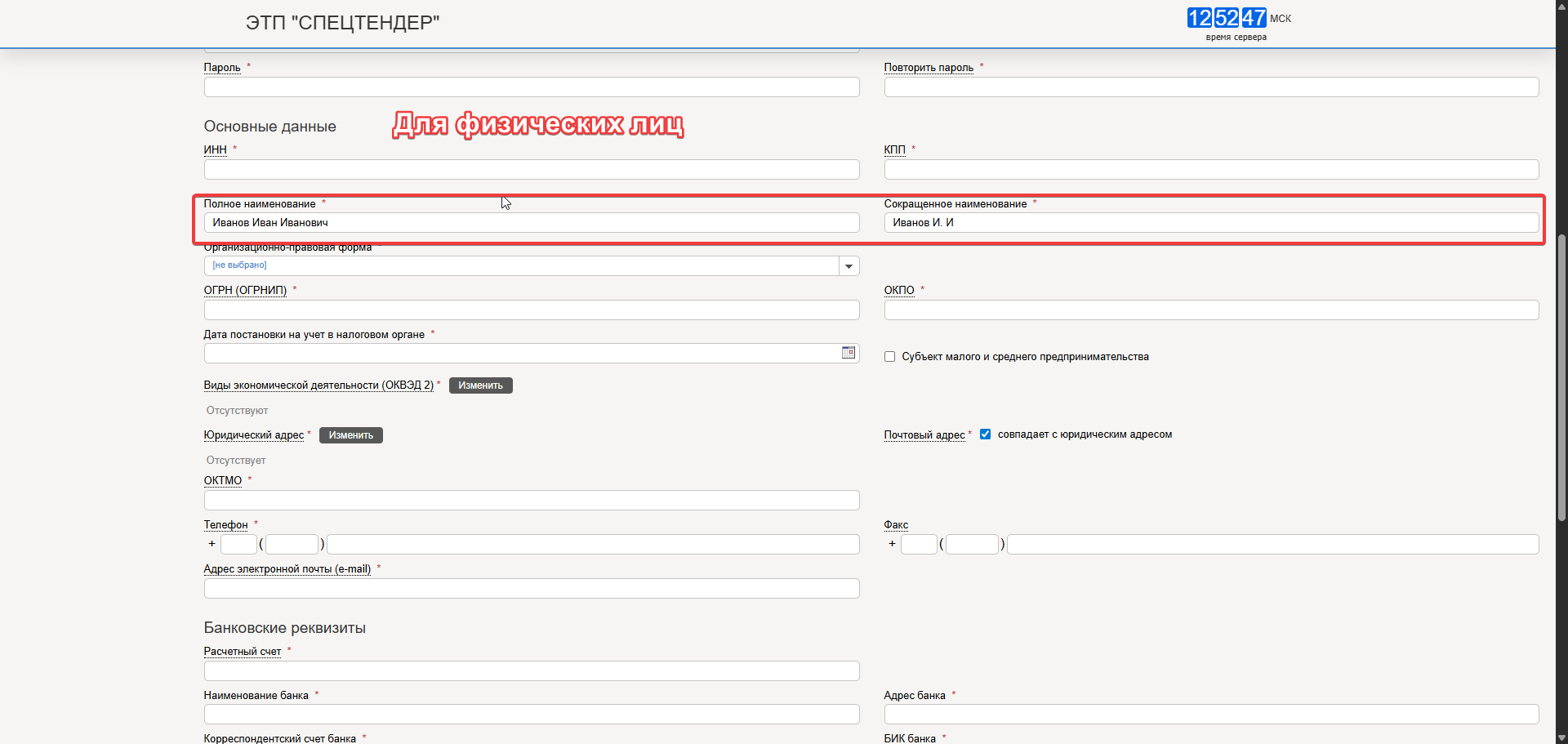The height and width of the screenshot is (744, 1568).
Task: Uncheck совпадает с юридическим адресом checkbox
Action: coord(985,434)
